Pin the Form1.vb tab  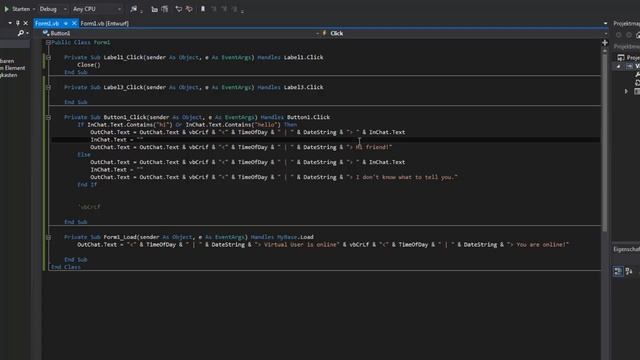(65, 24)
